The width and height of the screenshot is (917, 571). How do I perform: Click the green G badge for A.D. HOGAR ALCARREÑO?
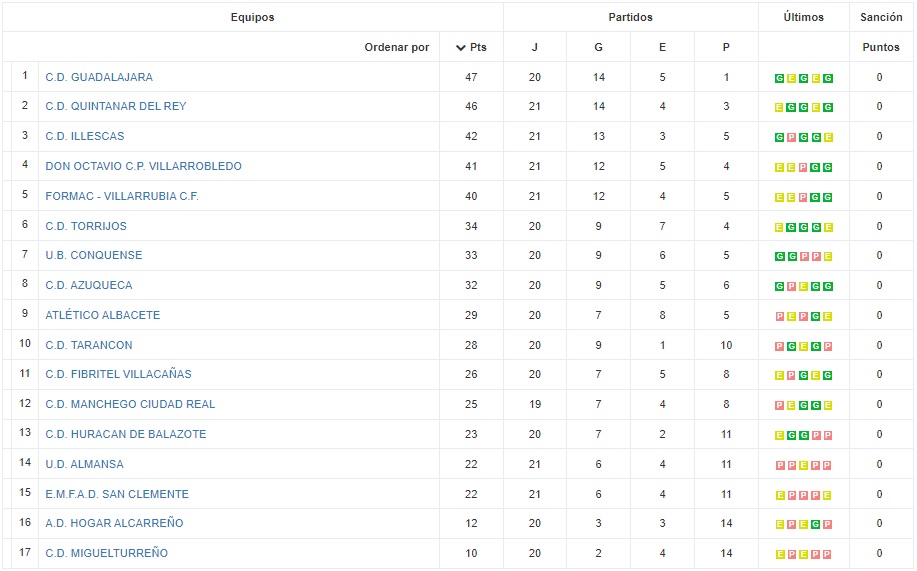click(x=815, y=524)
